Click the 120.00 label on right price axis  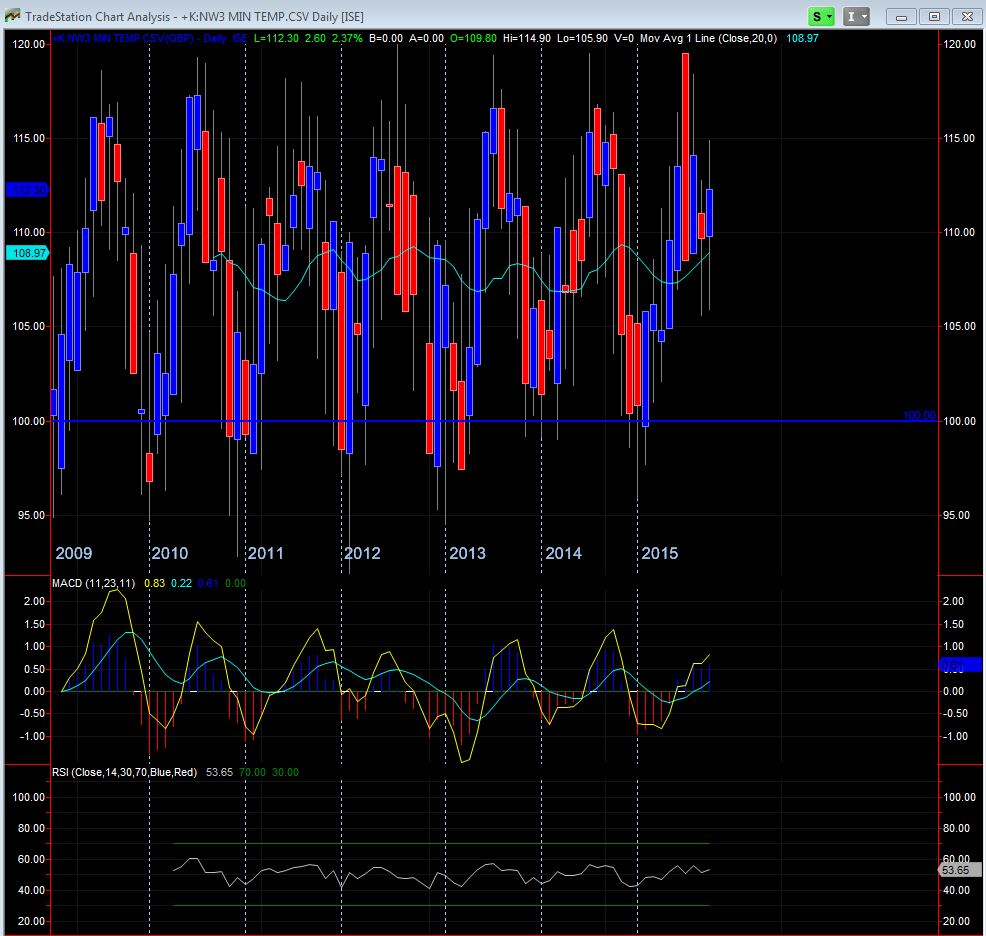[961, 44]
